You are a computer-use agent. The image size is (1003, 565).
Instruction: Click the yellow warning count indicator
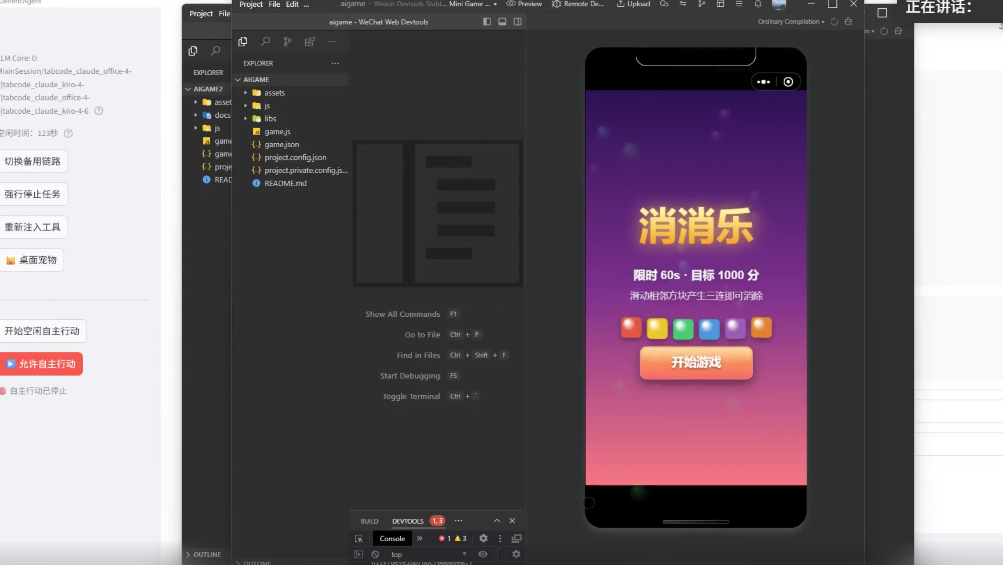tap(461, 539)
